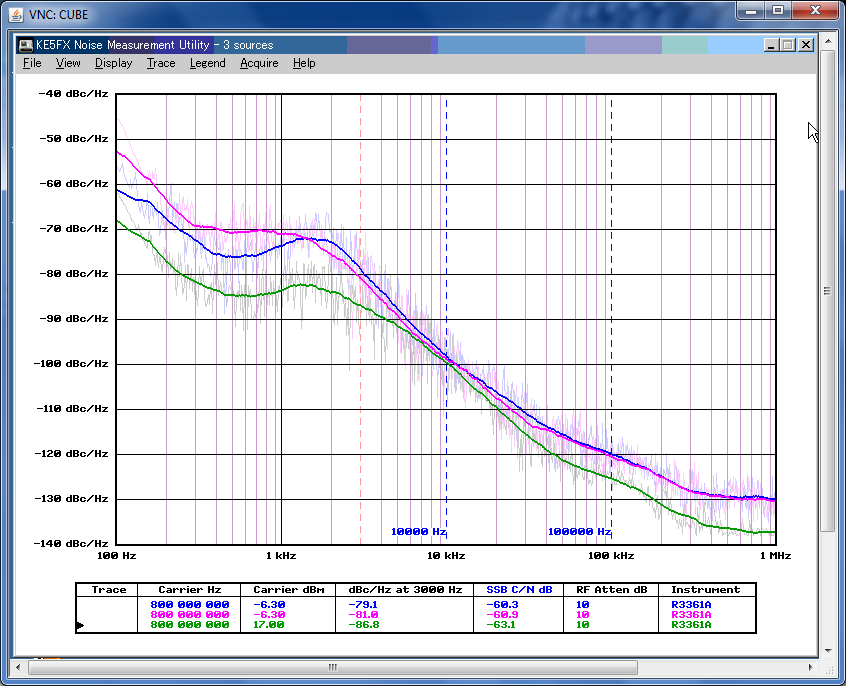Expand the Display menu
Screen dimensions: 846x686
tap(113, 63)
